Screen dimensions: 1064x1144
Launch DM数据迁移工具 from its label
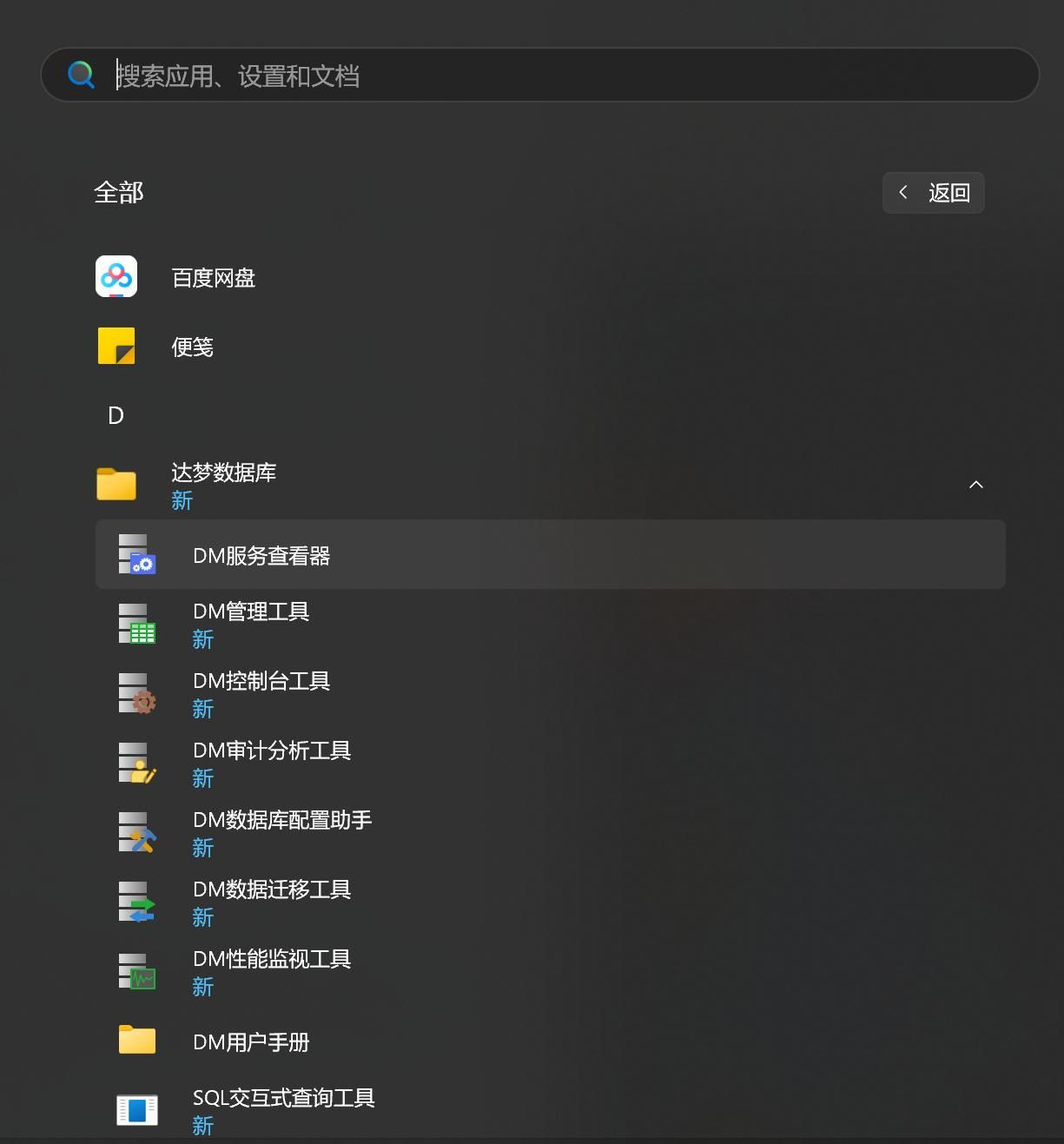(x=272, y=889)
